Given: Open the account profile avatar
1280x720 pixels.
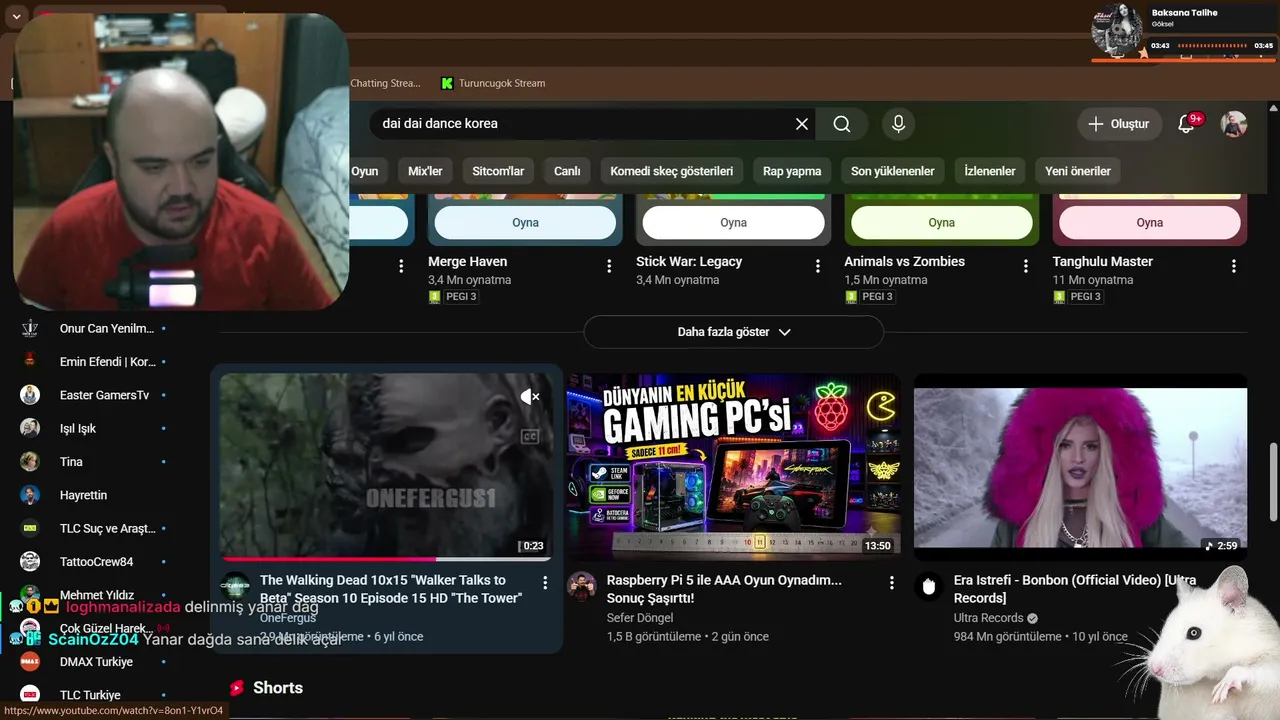Looking at the screenshot, I should pyautogui.click(x=1234, y=124).
